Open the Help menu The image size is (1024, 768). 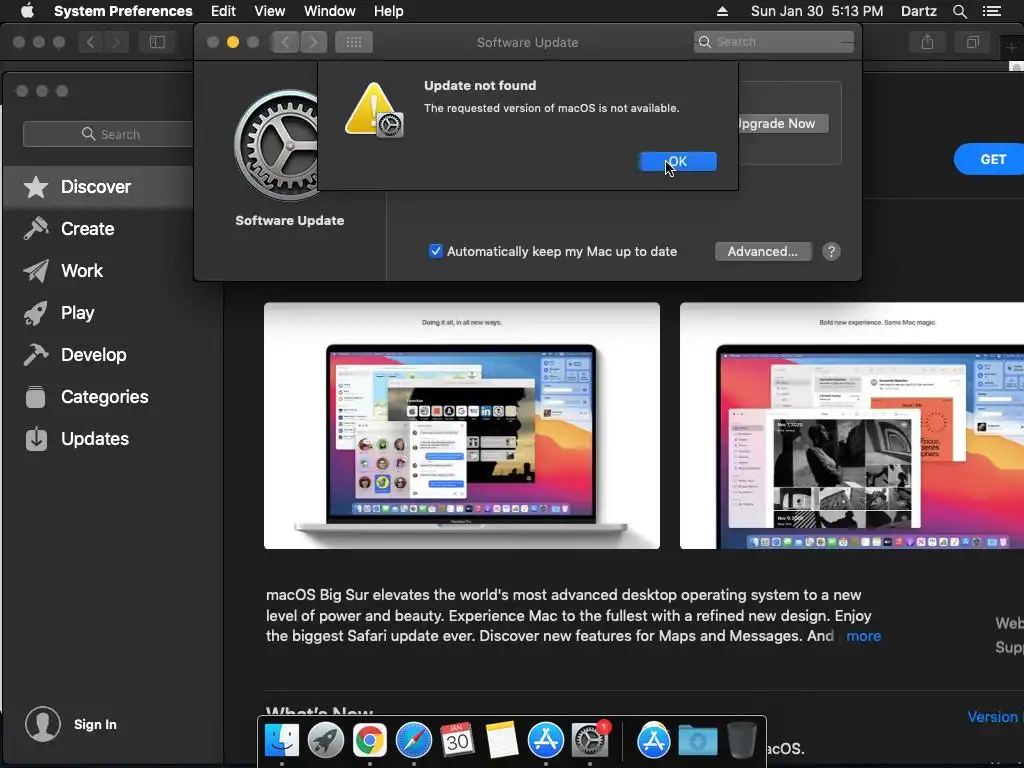pyautogui.click(x=389, y=11)
